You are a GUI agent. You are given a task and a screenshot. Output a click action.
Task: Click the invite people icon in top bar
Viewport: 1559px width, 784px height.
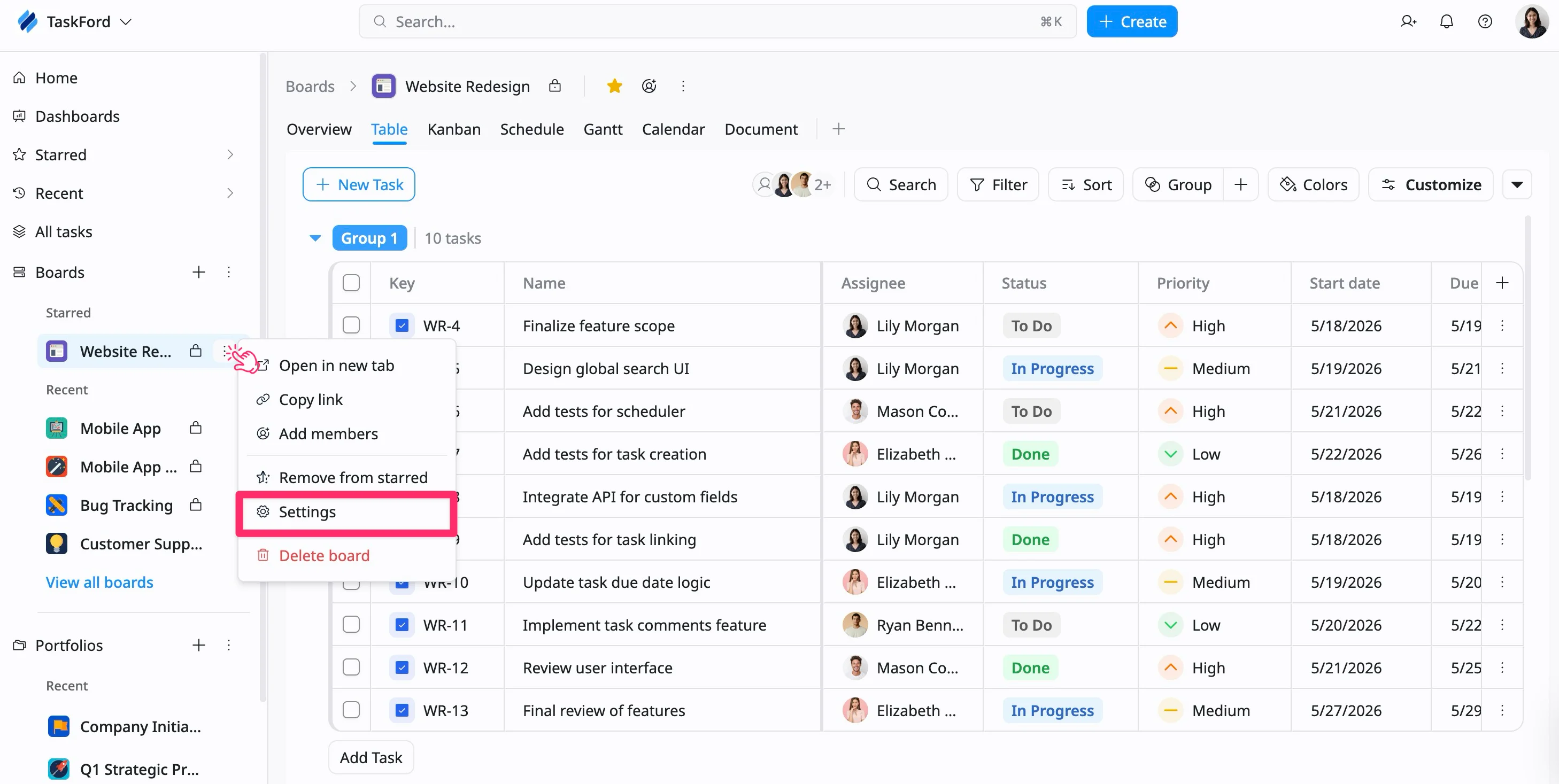(x=1408, y=21)
